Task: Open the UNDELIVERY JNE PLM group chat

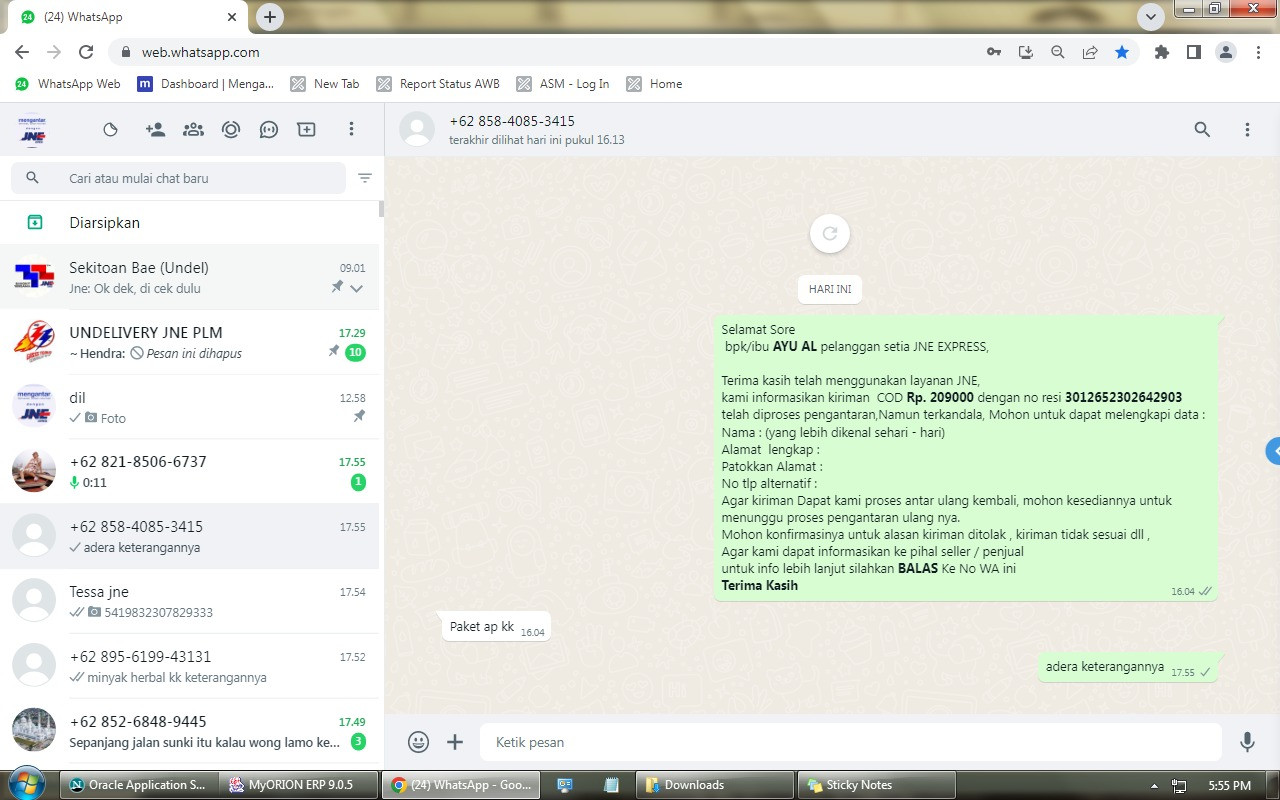Action: click(190, 342)
